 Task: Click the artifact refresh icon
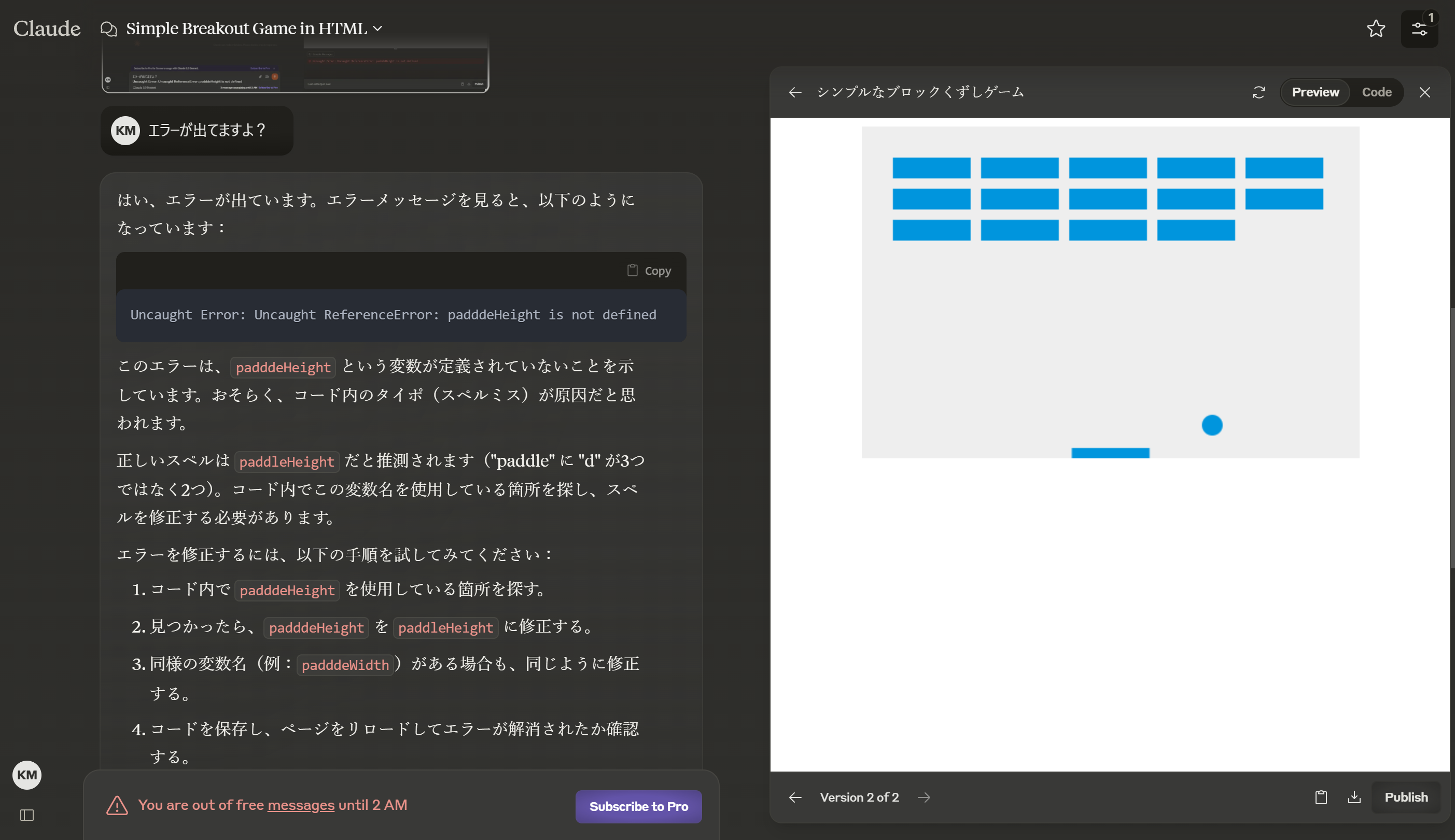(1258, 92)
